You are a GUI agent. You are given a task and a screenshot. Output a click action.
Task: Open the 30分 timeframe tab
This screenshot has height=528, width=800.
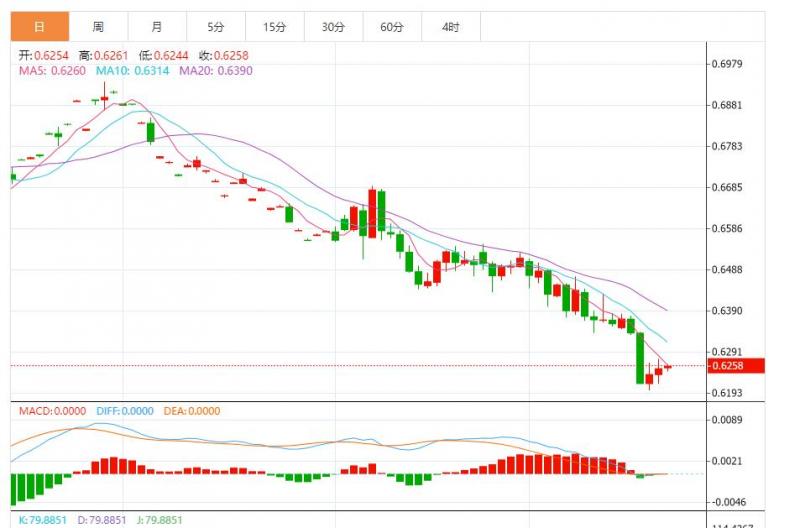[333, 27]
